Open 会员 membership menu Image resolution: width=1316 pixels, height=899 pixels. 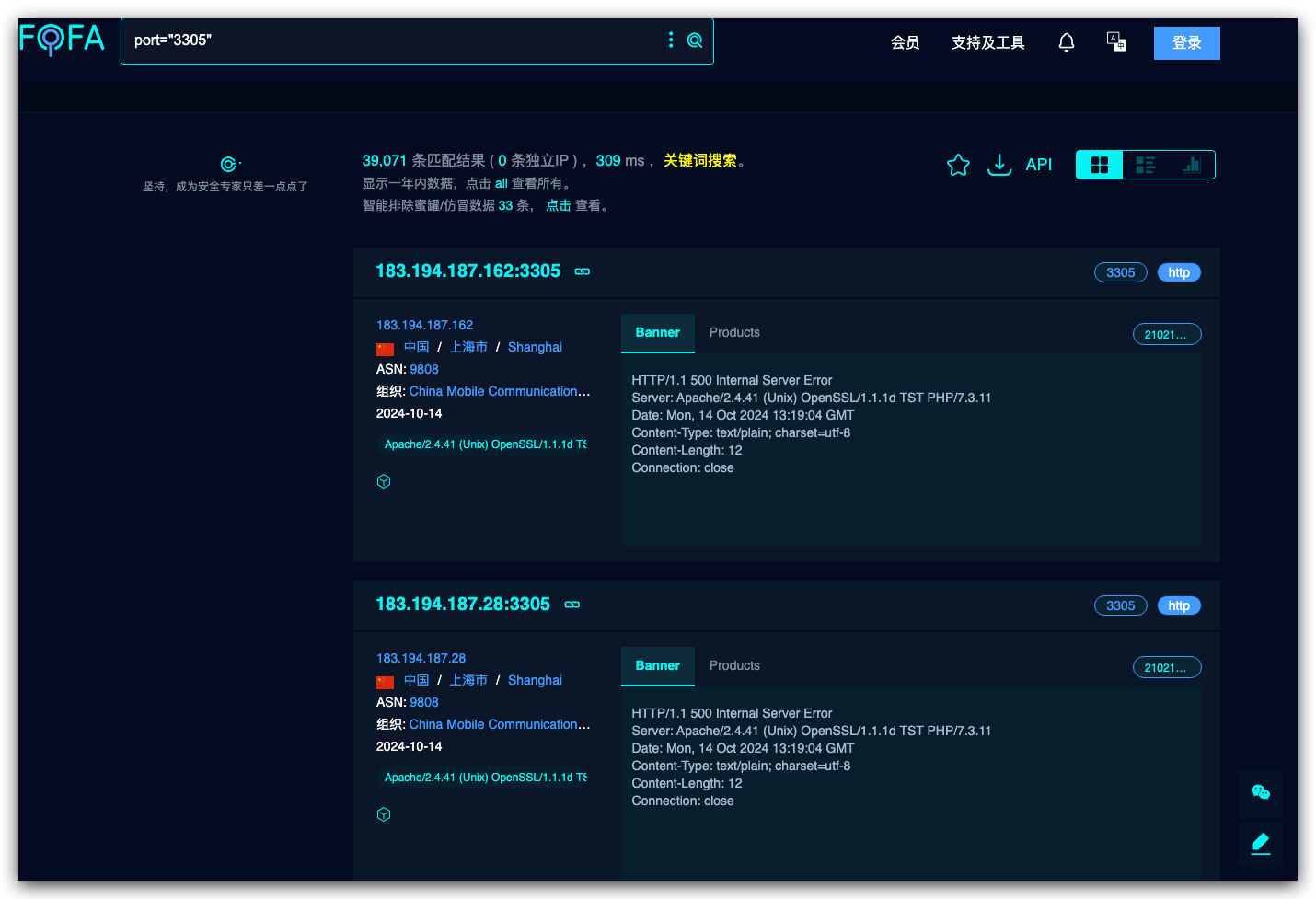(905, 42)
